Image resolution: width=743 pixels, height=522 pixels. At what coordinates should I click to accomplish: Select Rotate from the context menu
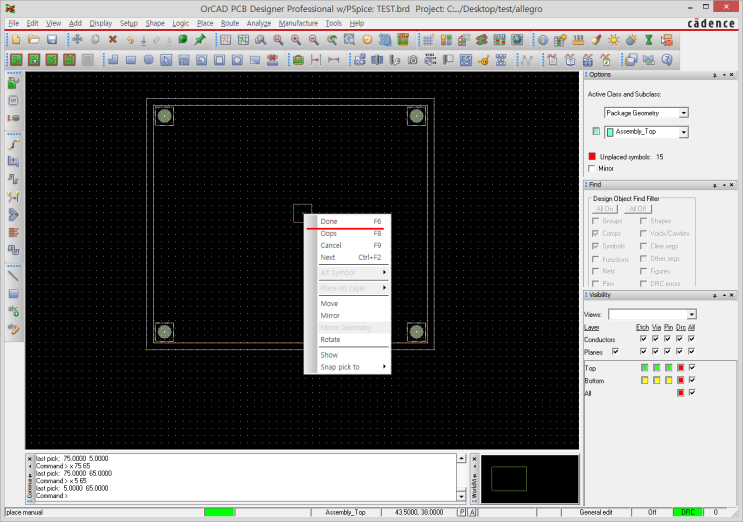click(x=330, y=339)
